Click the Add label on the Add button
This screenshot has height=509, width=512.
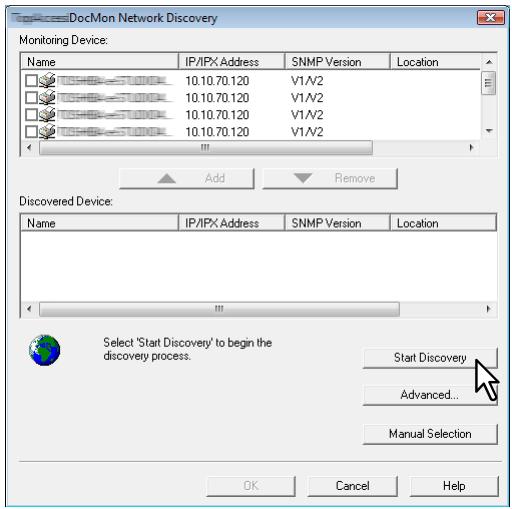(215, 178)
